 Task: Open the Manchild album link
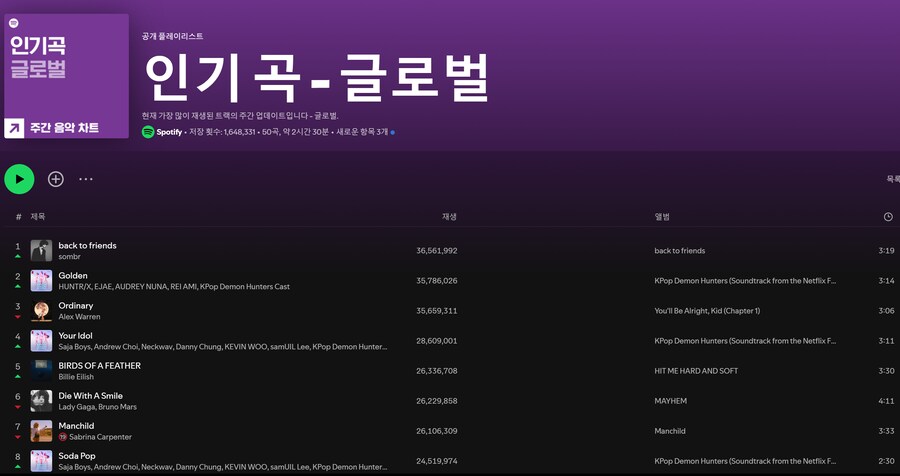click(x=670, y=431)
